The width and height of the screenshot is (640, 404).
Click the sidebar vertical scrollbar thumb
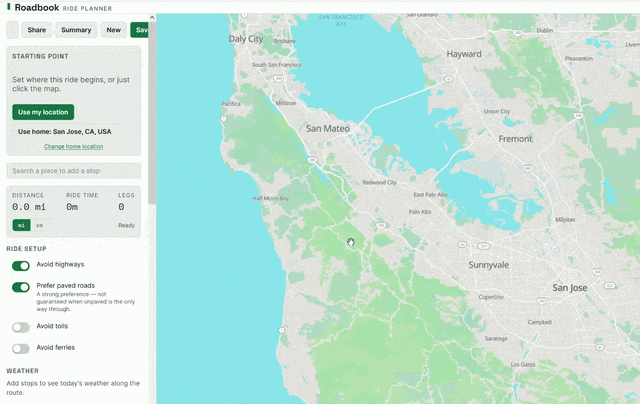[x=152, y=112]
